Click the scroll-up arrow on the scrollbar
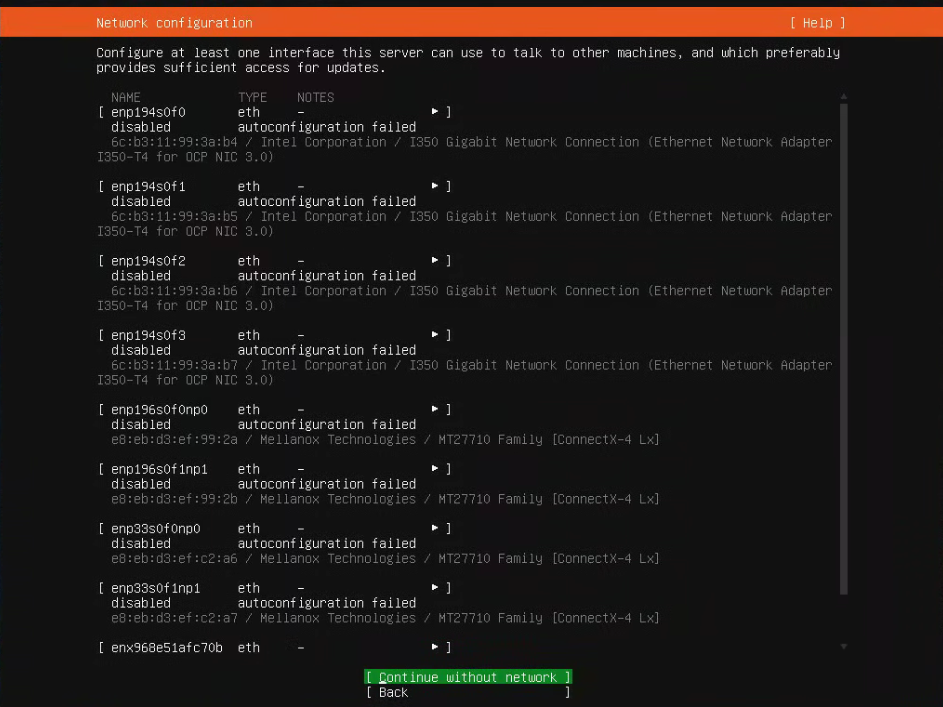 [x=843, y=97]
